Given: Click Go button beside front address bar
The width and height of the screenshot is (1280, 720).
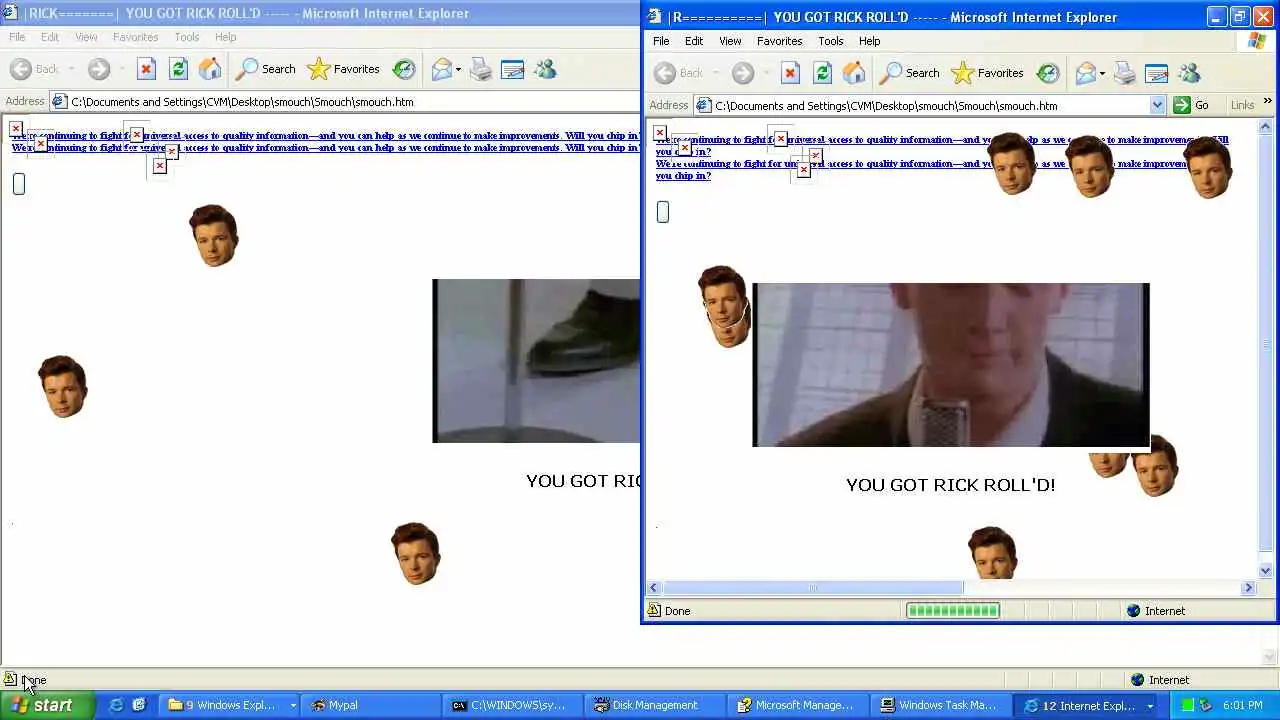Looking at the screenshot, I should pos(1191,105).
